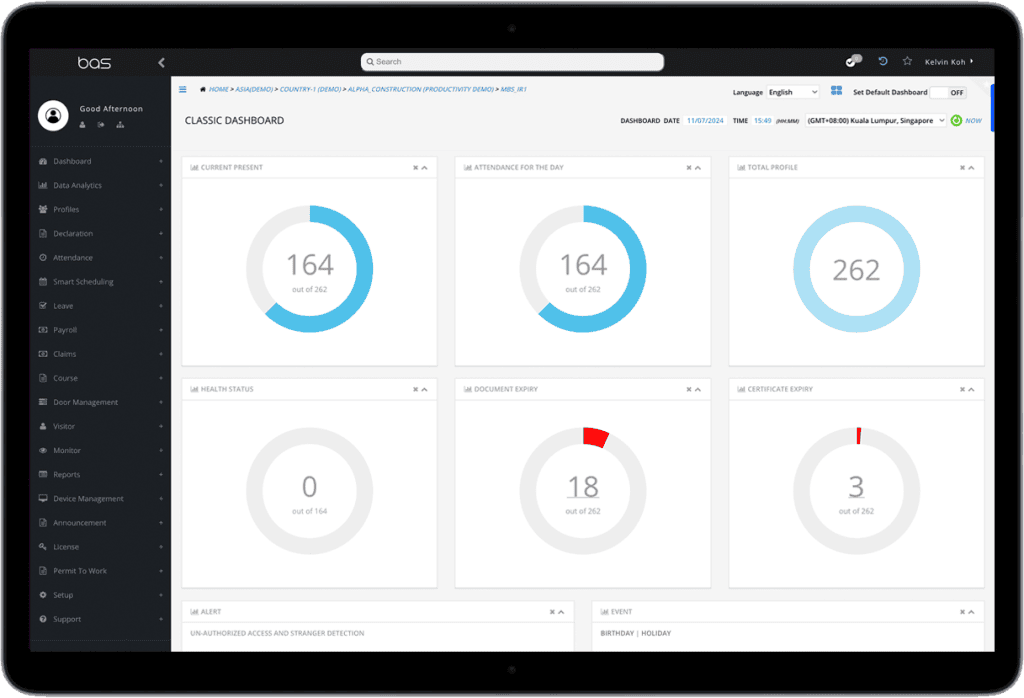Click the history refresh icon in top bar
The image size is (1024, 698).
(882, 61)
